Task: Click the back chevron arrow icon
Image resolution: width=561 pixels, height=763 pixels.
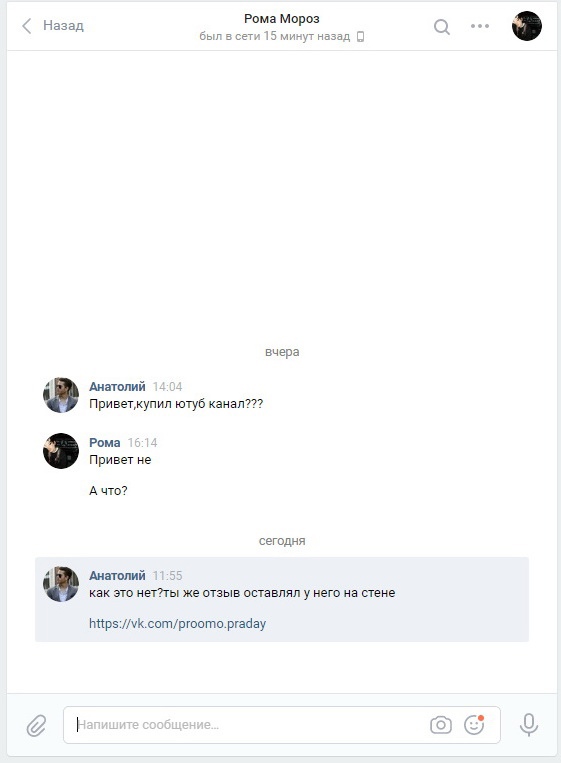Action: (x=27, y=26)
